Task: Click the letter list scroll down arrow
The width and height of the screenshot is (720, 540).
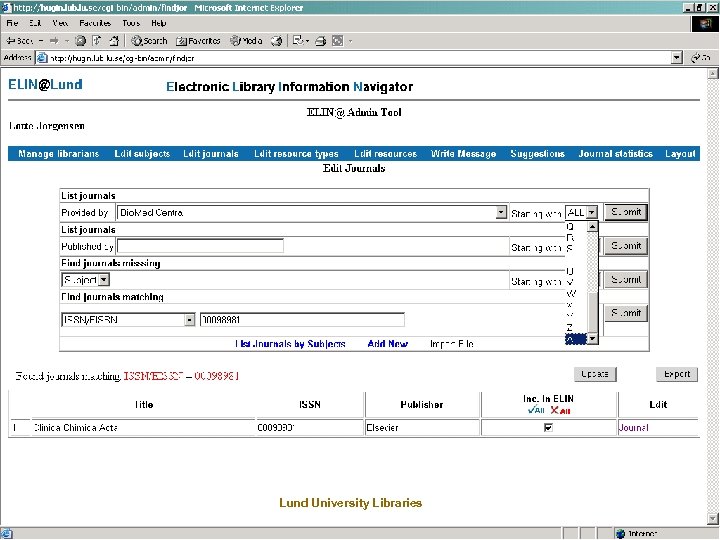Action: [x=592, y=339]
